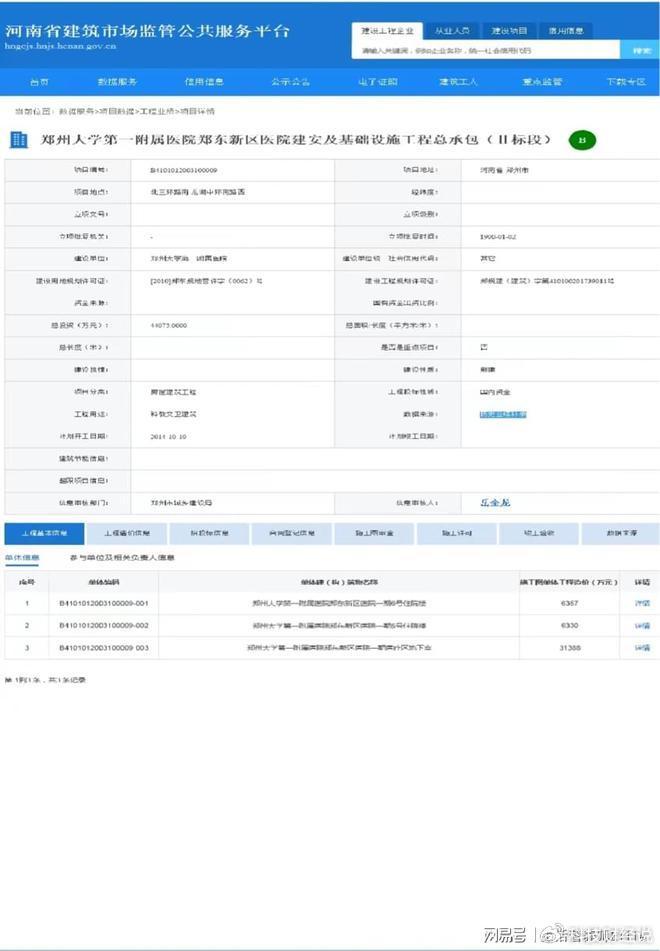Click the blue building icon beside project title
This screenshot has width=660, height=951.
click(x=18, y=140)
